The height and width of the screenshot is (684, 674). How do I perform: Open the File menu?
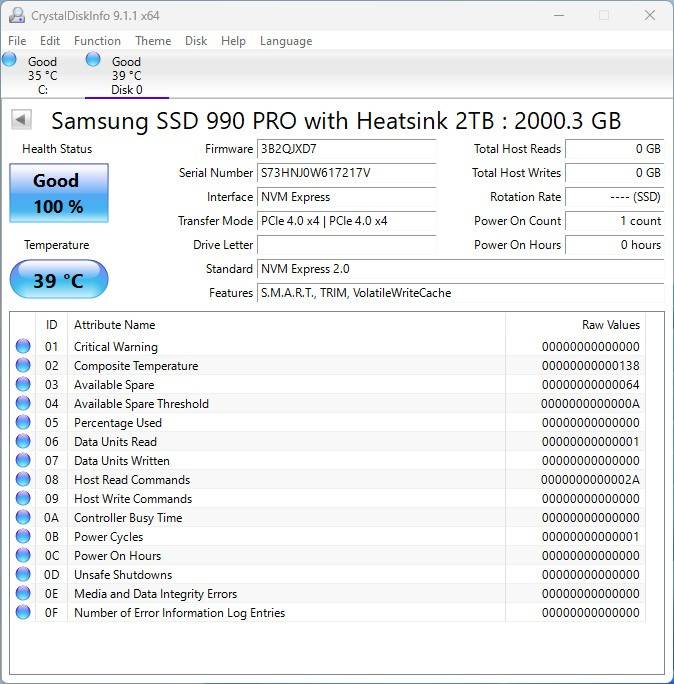(x=17, y=41)
